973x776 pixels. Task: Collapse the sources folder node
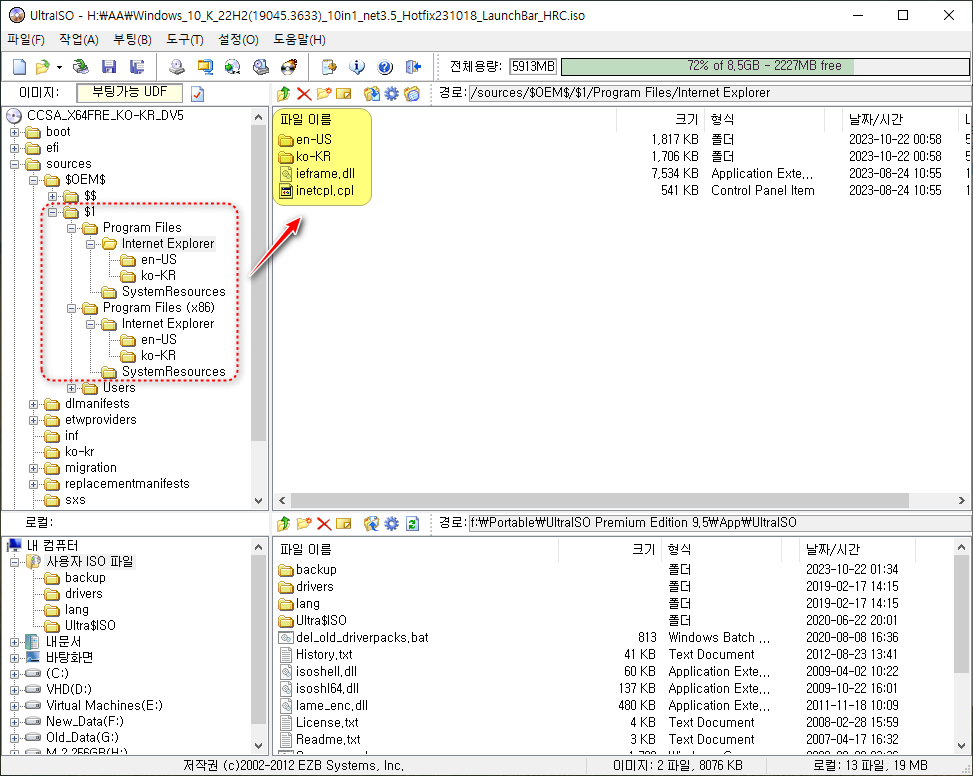pyautogui.click(x=14, y=164)
